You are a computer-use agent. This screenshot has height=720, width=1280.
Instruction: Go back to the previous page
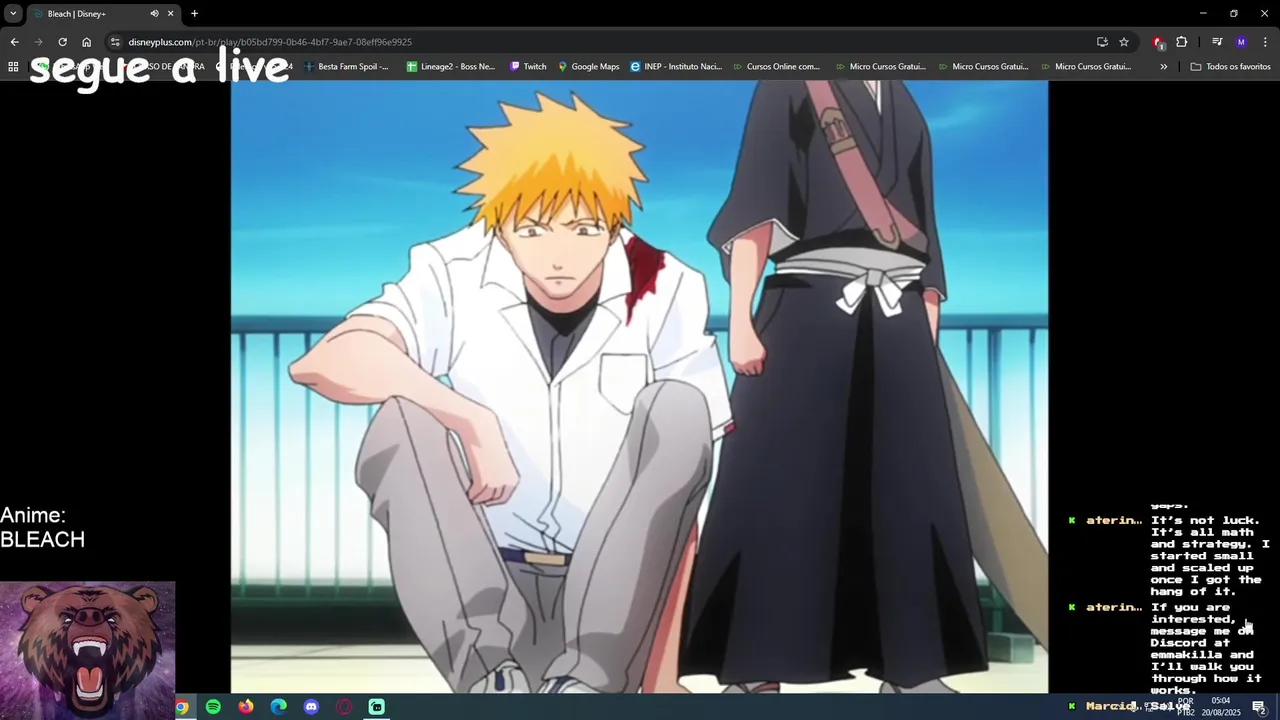point(14,42)
